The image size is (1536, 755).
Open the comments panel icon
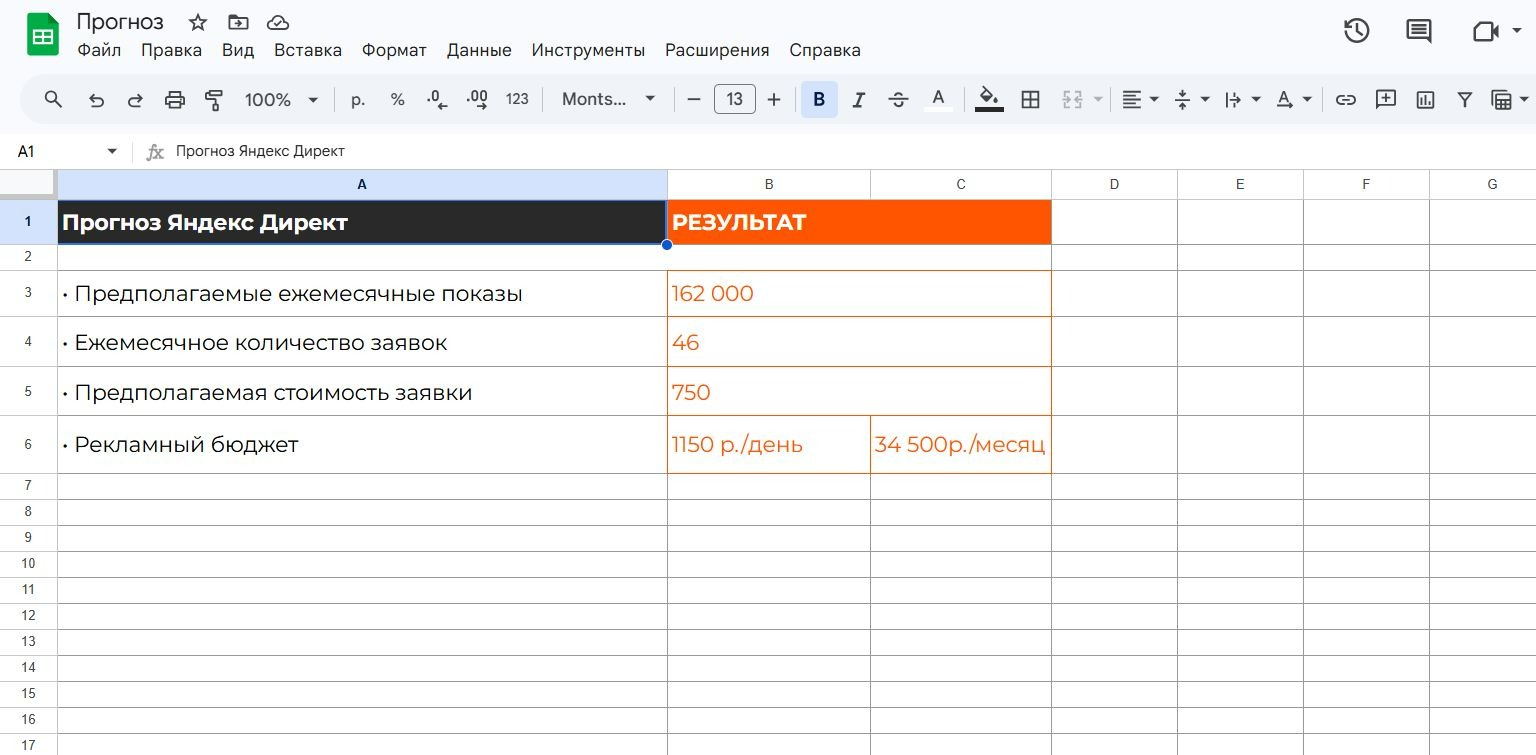tap(1419, 31)
